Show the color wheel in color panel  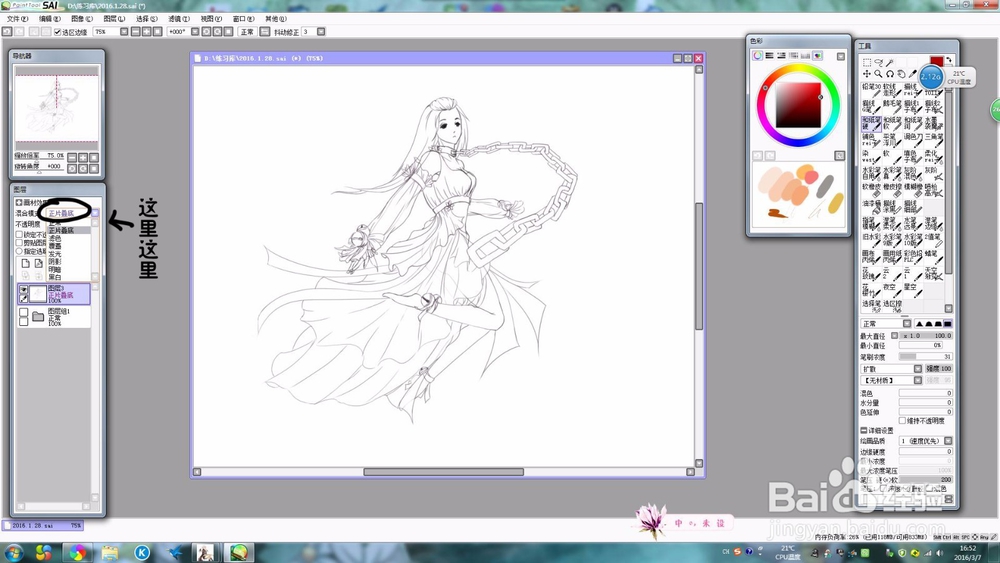pos(757,56)
